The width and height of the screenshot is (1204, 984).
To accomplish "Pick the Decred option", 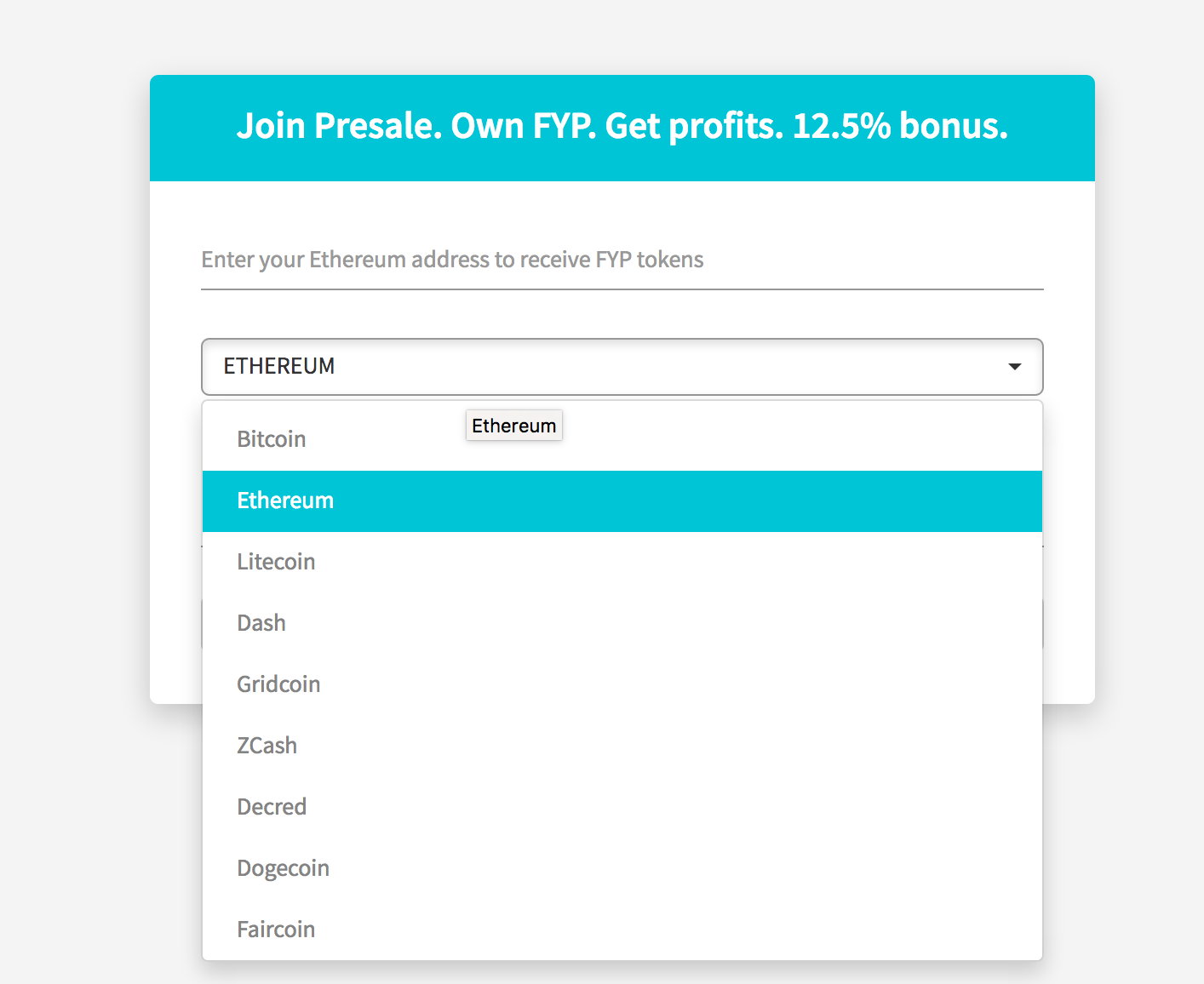I will (272, 807).
